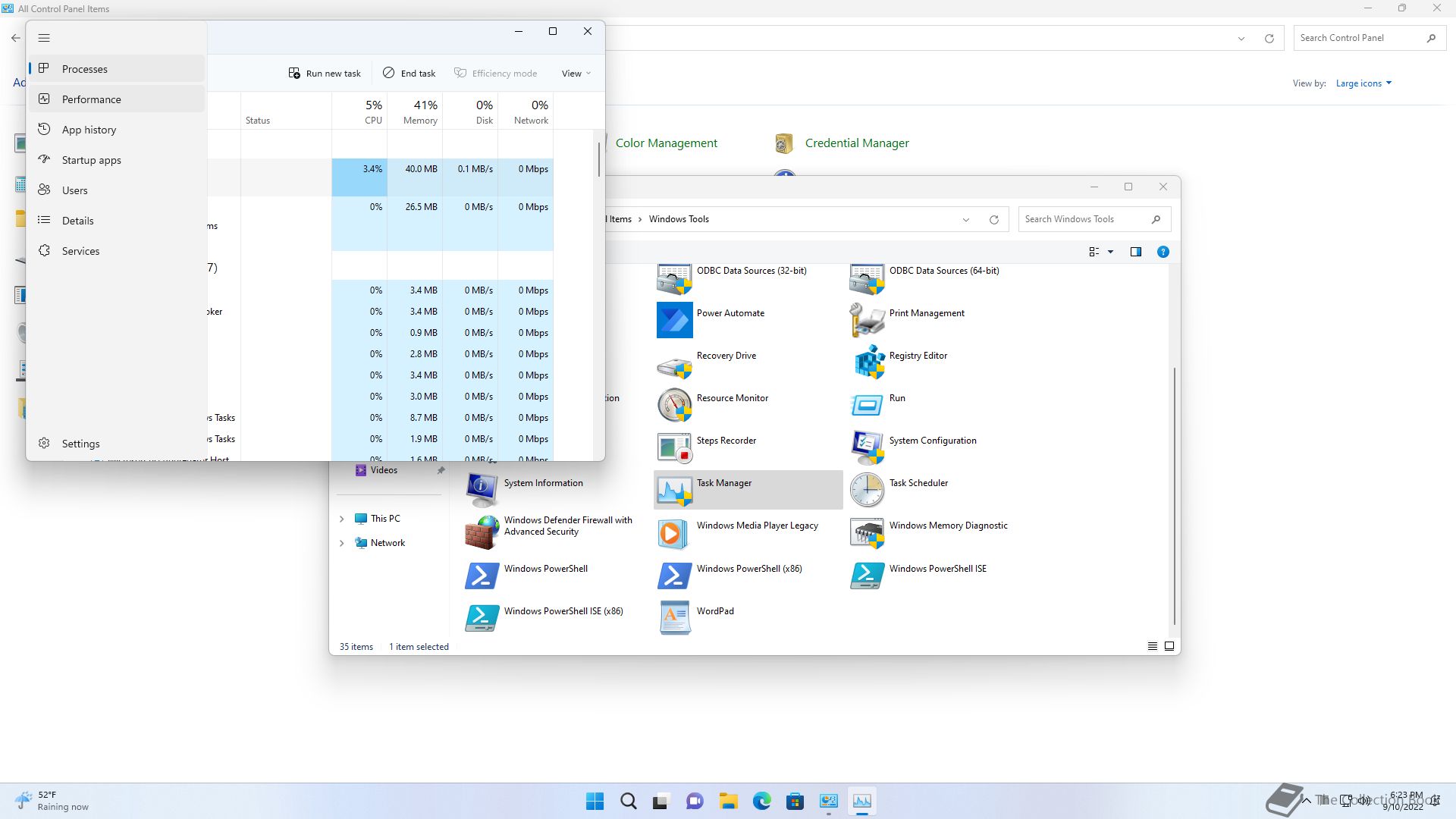Viewport: 1456px width, 819px height.
Task: Click the Search Control Panel field
Action: pos(1369,38)
